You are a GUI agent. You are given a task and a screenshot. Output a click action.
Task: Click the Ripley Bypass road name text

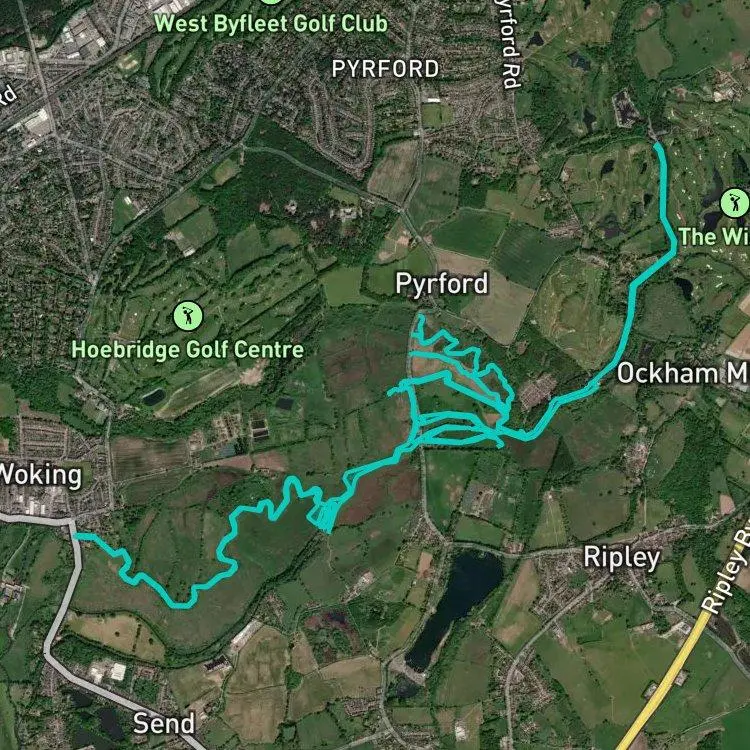(728, 570)
